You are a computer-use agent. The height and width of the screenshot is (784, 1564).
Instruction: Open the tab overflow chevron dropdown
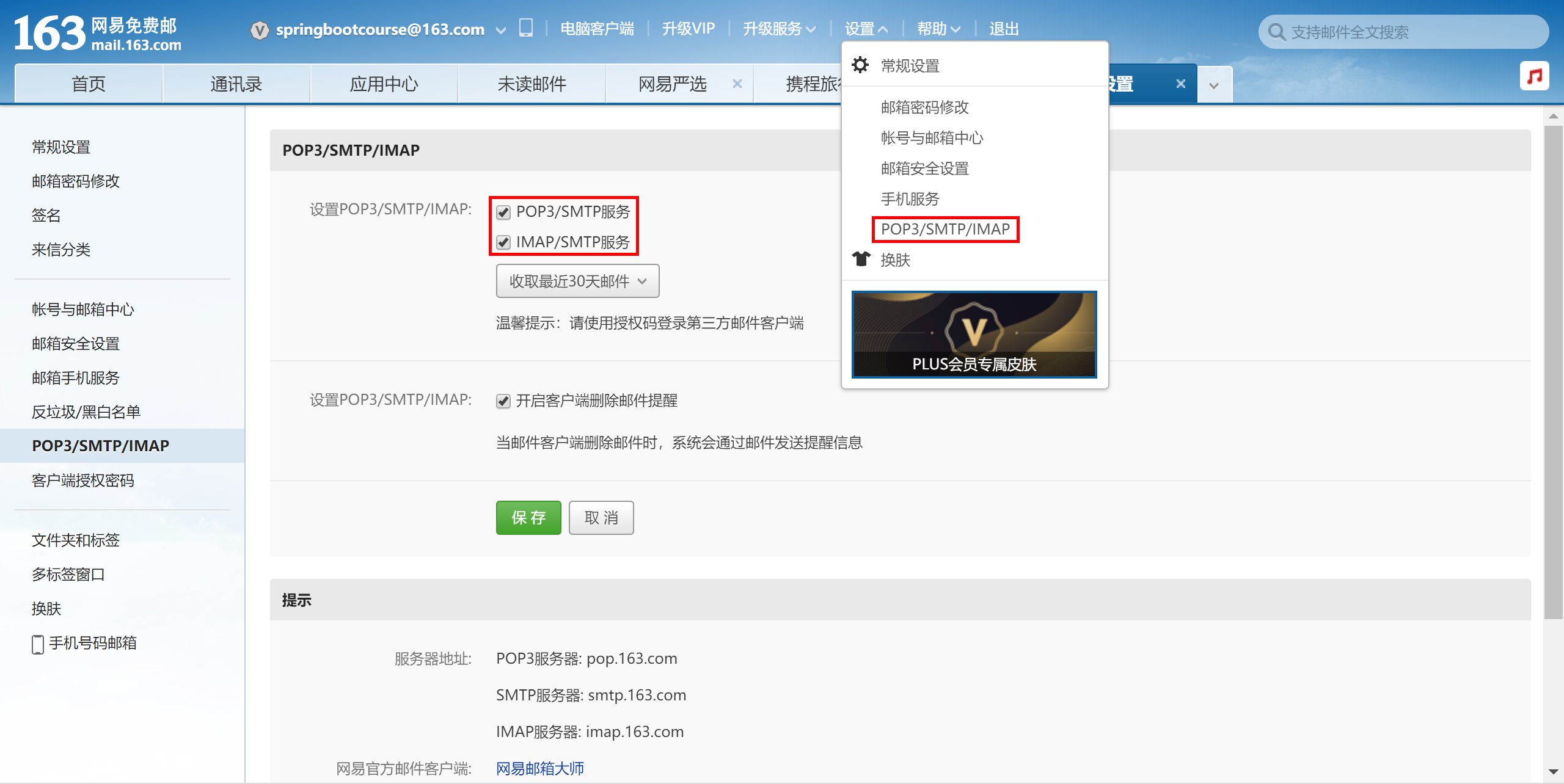point(1214,85)
